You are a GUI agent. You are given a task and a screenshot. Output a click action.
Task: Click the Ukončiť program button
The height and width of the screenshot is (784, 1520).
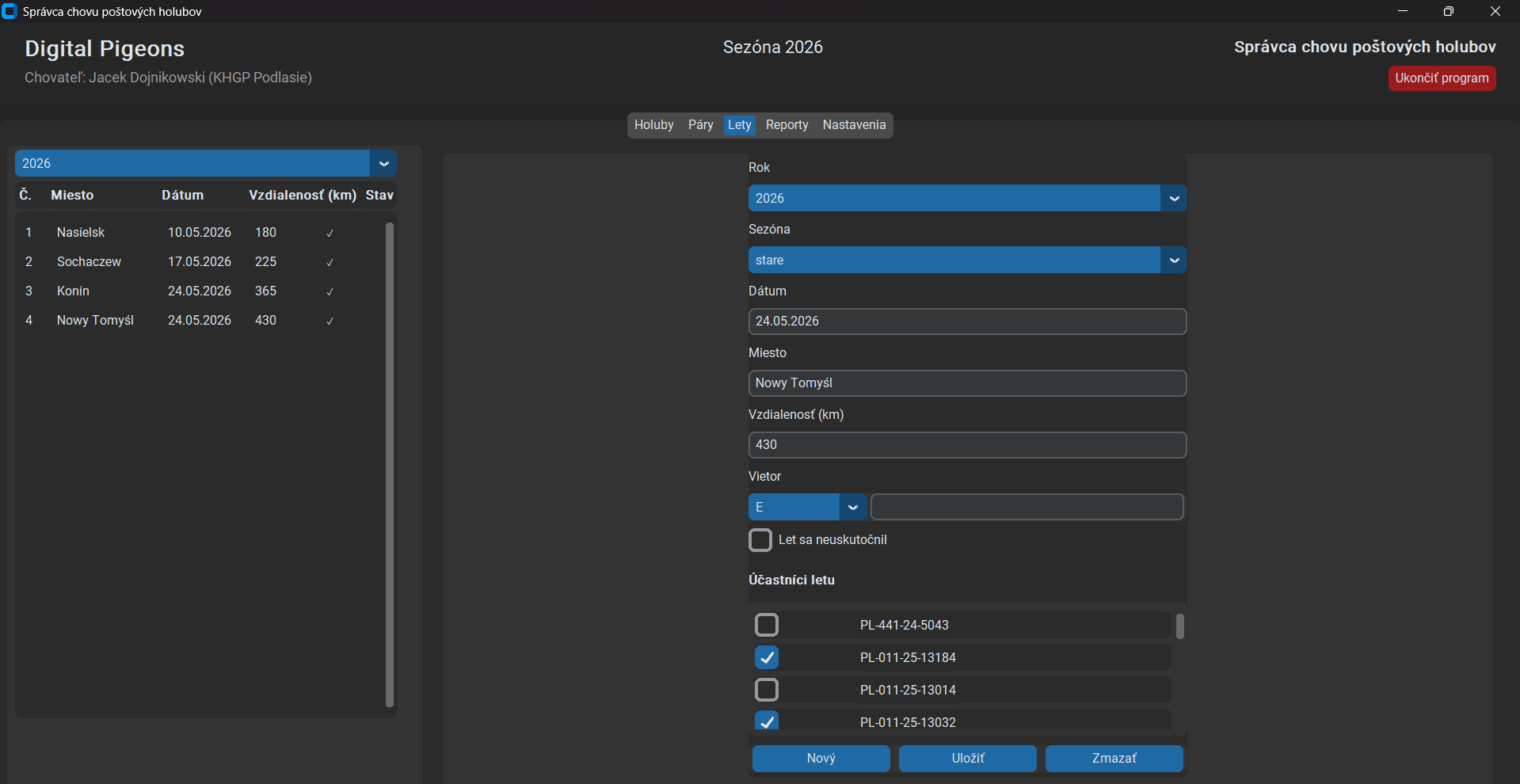(x=1442, y=78)
